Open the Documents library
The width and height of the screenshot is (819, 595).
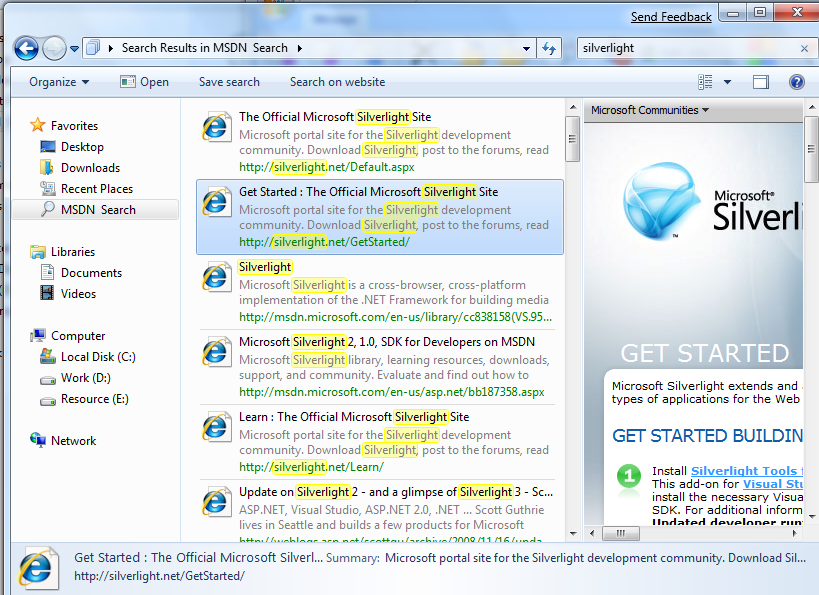click(x=91, y=273)
